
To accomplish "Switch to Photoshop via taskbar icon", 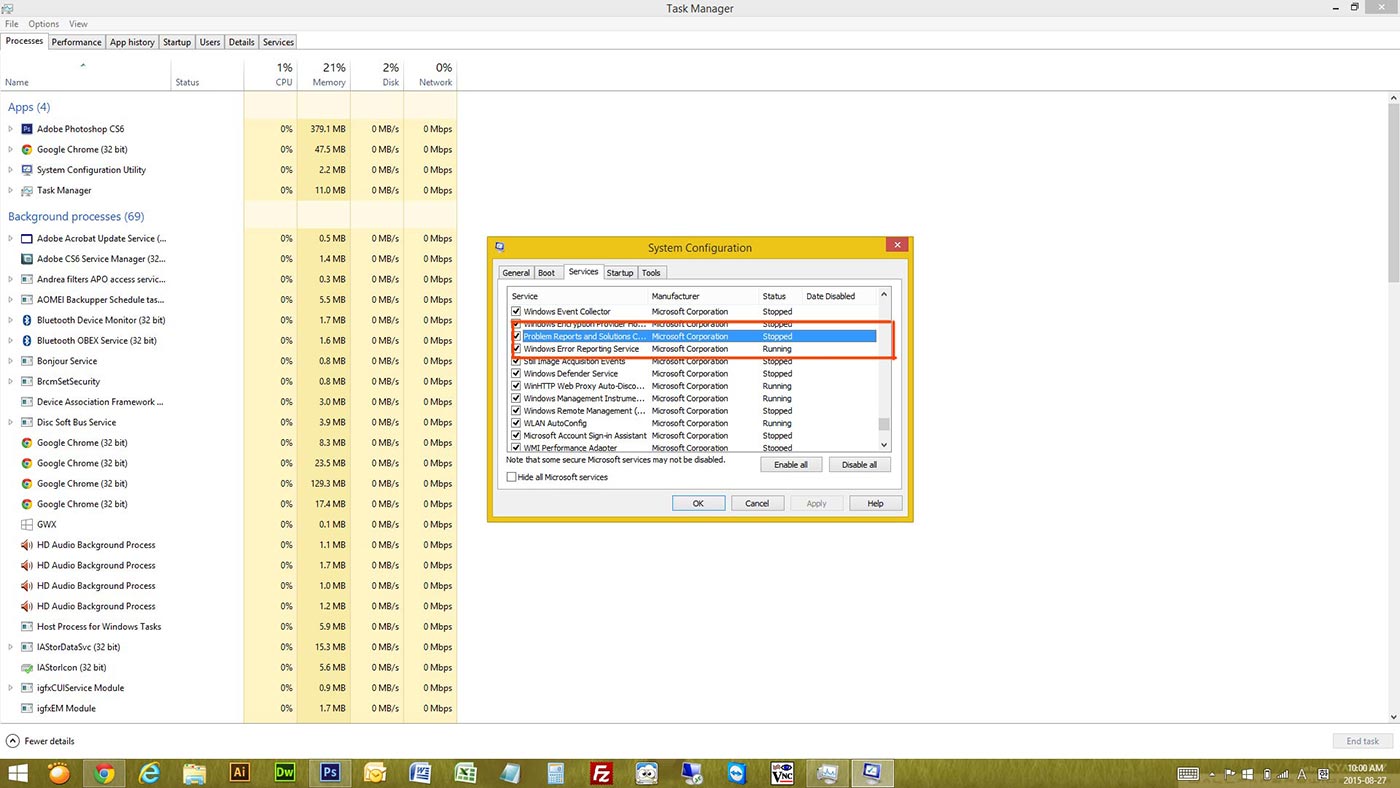I will coord(330,772).
